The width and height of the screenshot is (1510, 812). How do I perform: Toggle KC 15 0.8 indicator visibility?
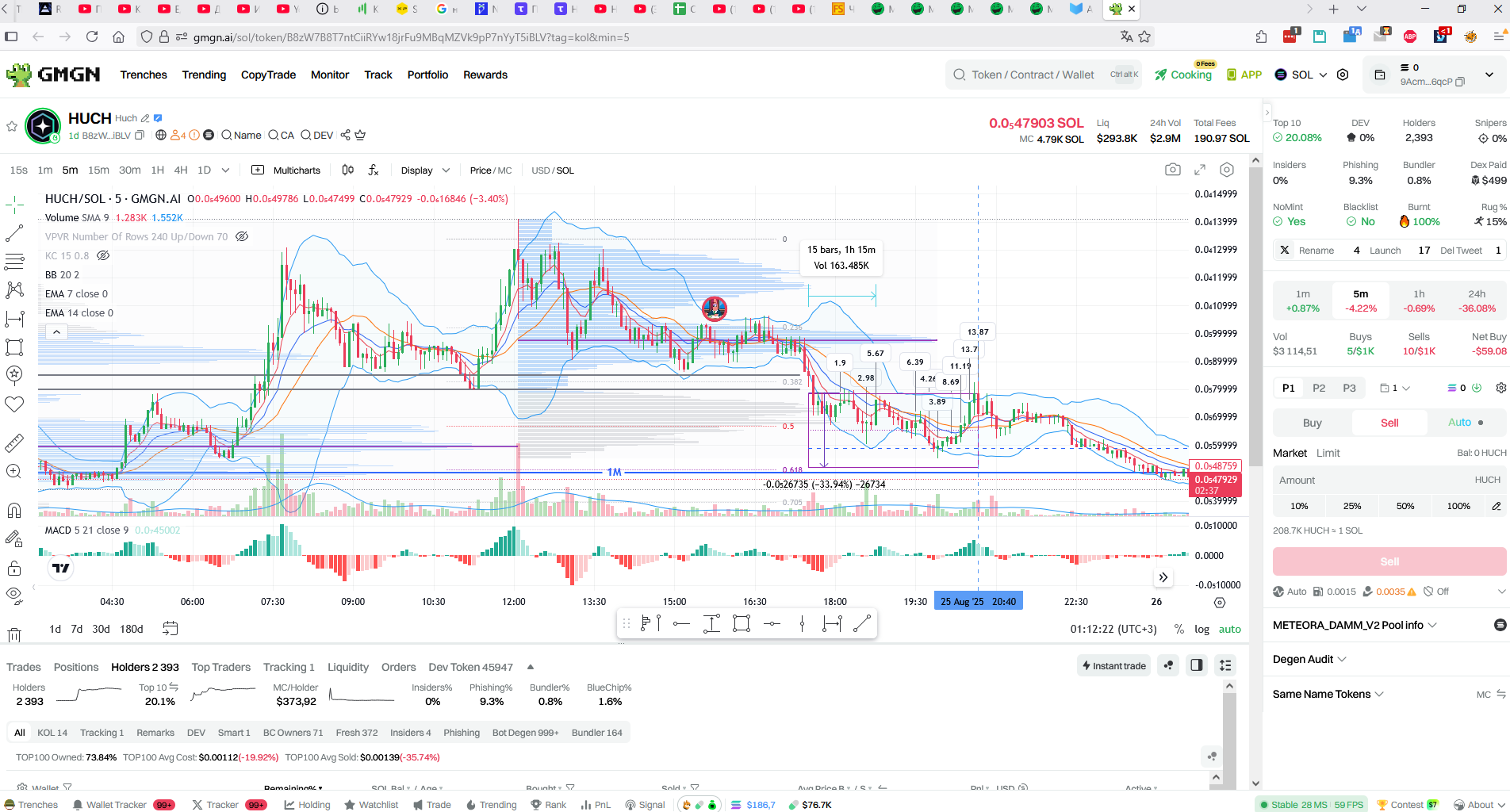click(103, 255)
